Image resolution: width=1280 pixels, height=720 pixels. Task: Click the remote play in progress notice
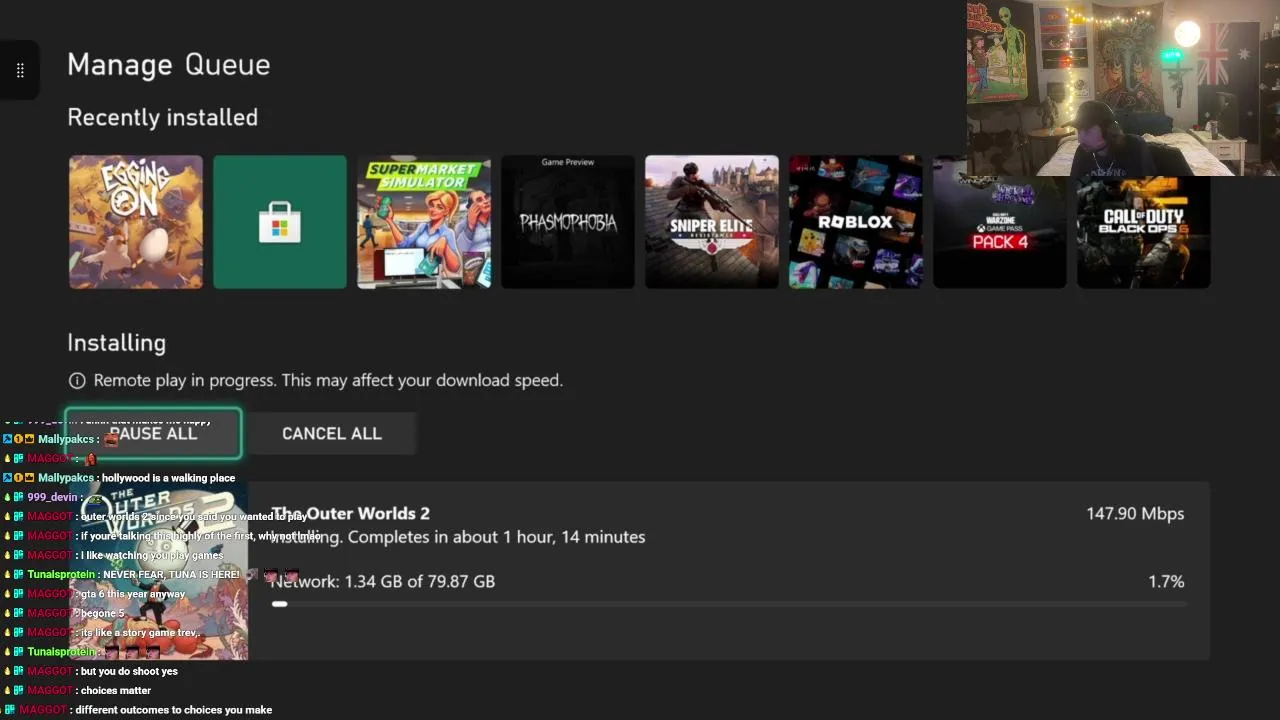pos(328,380)
